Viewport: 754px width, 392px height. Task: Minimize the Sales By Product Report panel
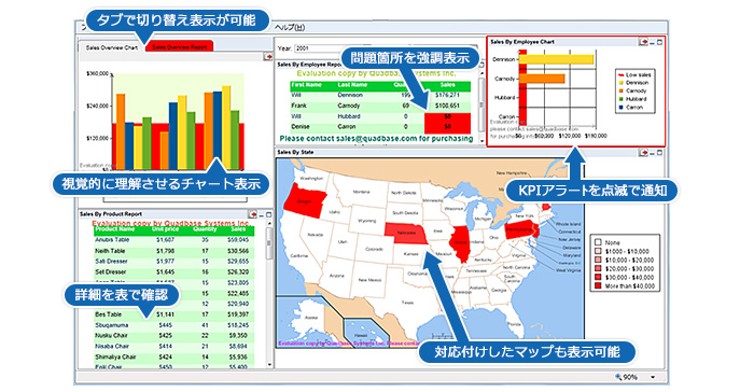tap(262, 215)
